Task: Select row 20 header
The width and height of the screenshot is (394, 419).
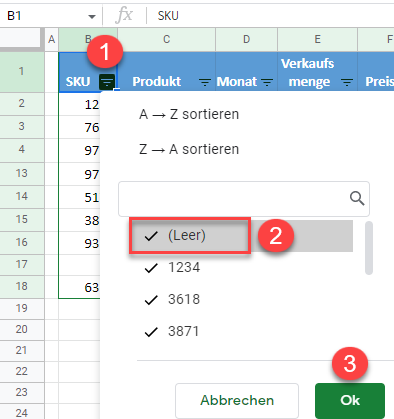Action: tap(22, 329)
